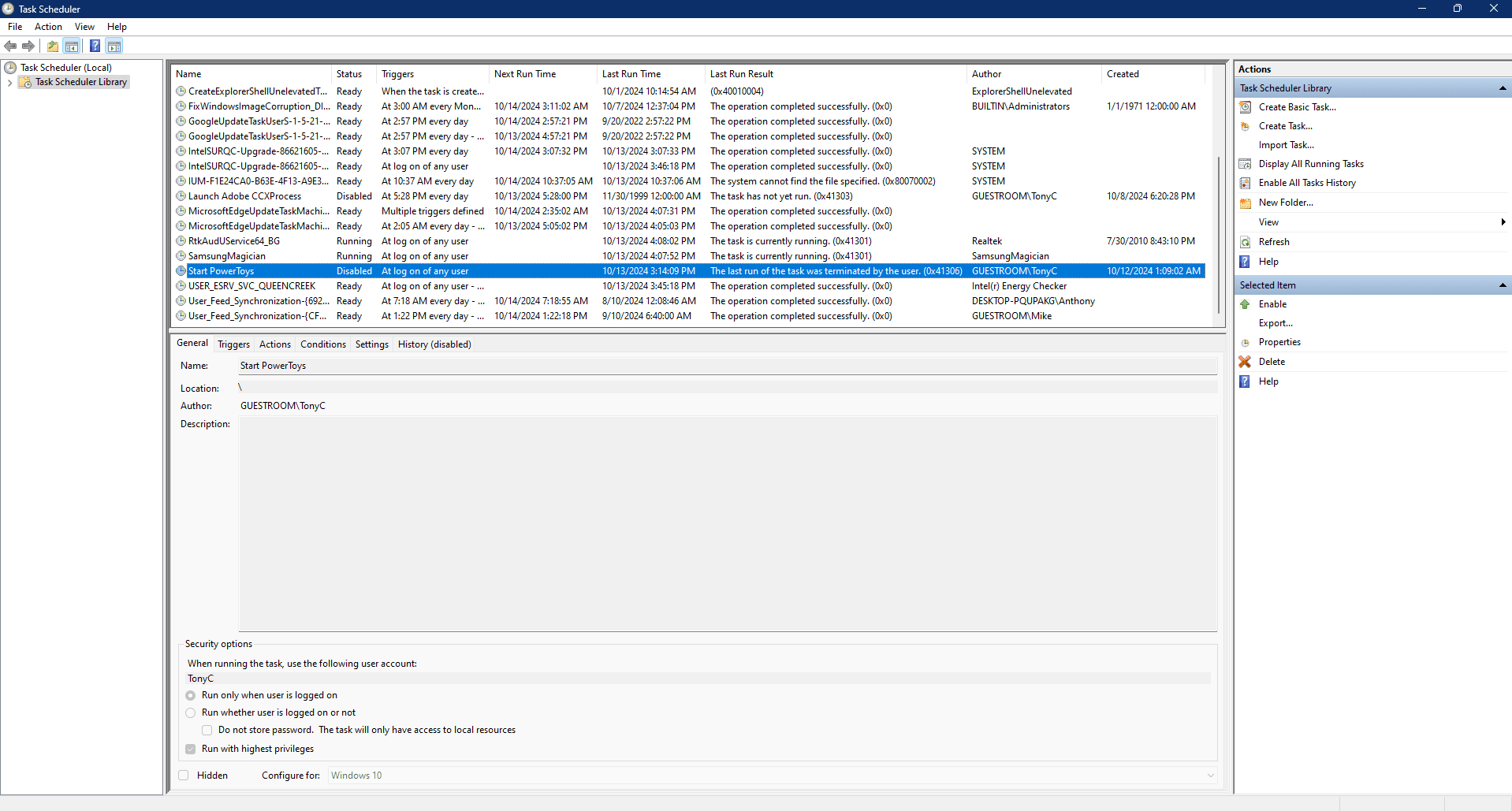Screen dimensions: 1512x811
Task: Click Import Task... action
Action: 1286,145
